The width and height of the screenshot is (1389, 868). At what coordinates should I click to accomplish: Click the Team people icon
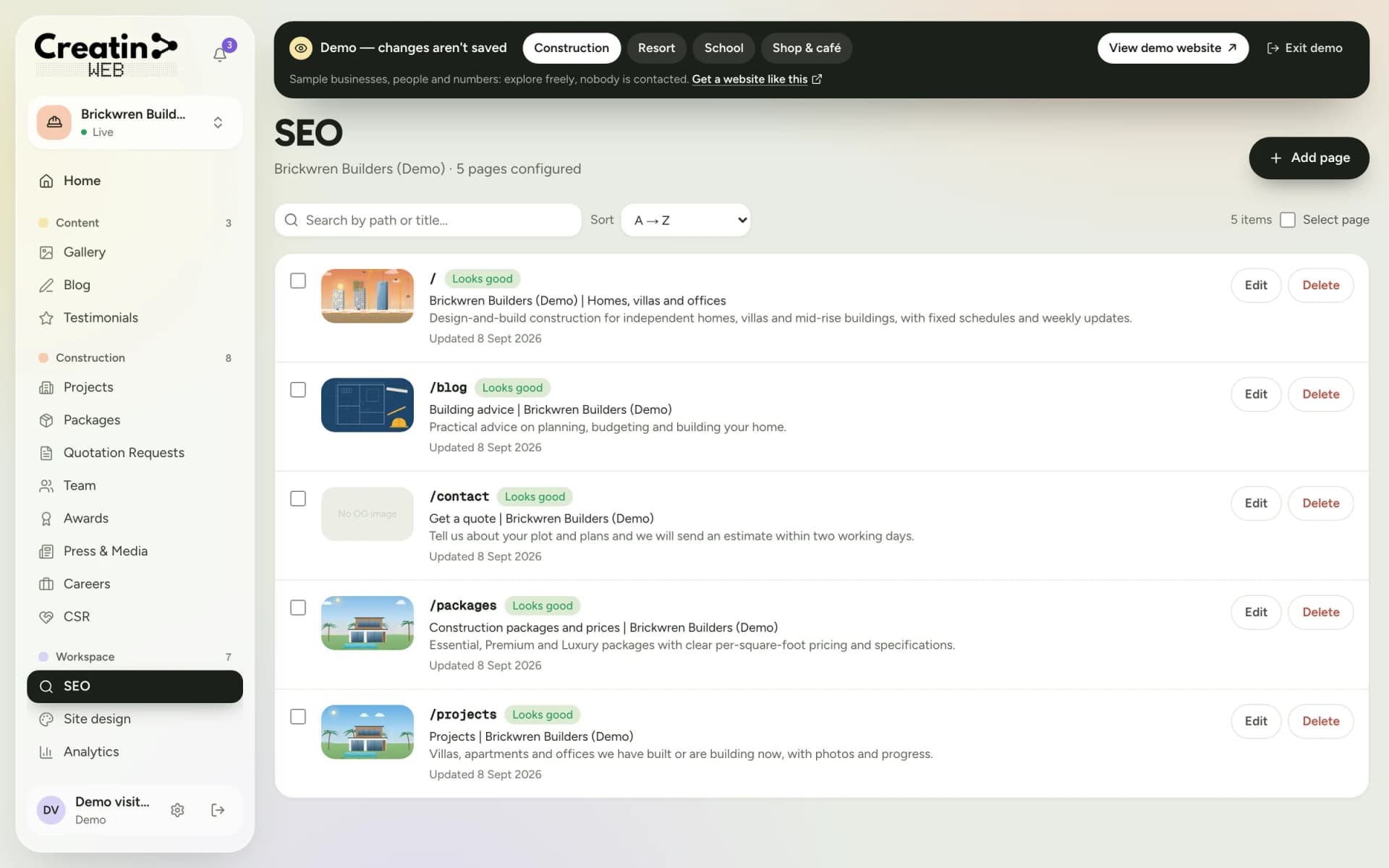(x=46, y=486)
